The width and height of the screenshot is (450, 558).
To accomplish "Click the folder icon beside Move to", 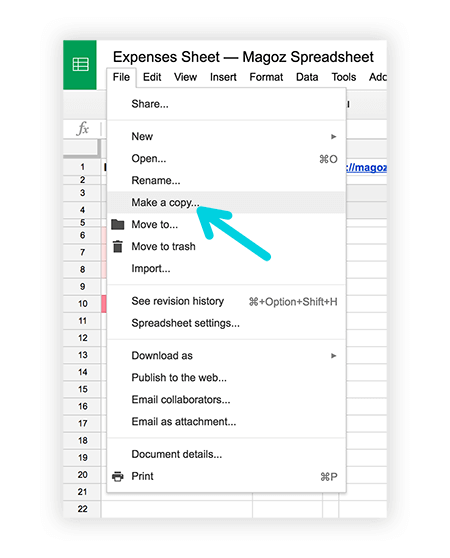I will pos(118,225).
